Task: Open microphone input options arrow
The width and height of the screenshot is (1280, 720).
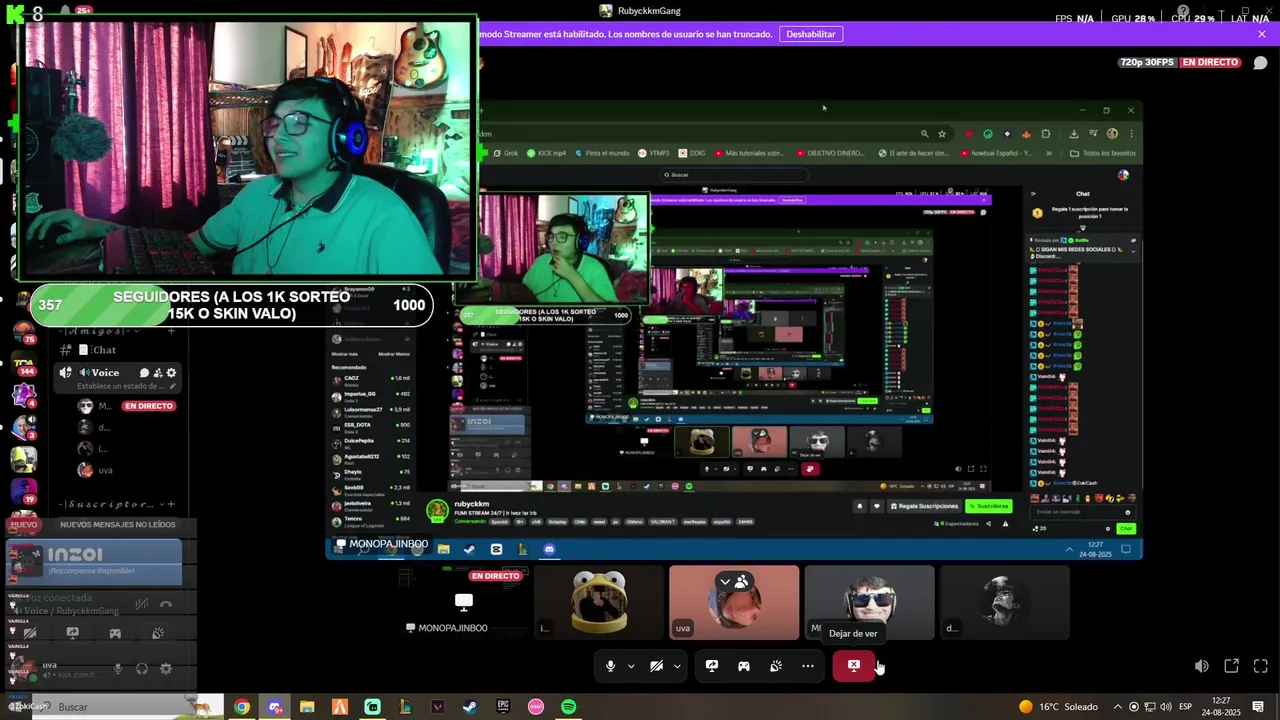Action: [x=631, y=666]
